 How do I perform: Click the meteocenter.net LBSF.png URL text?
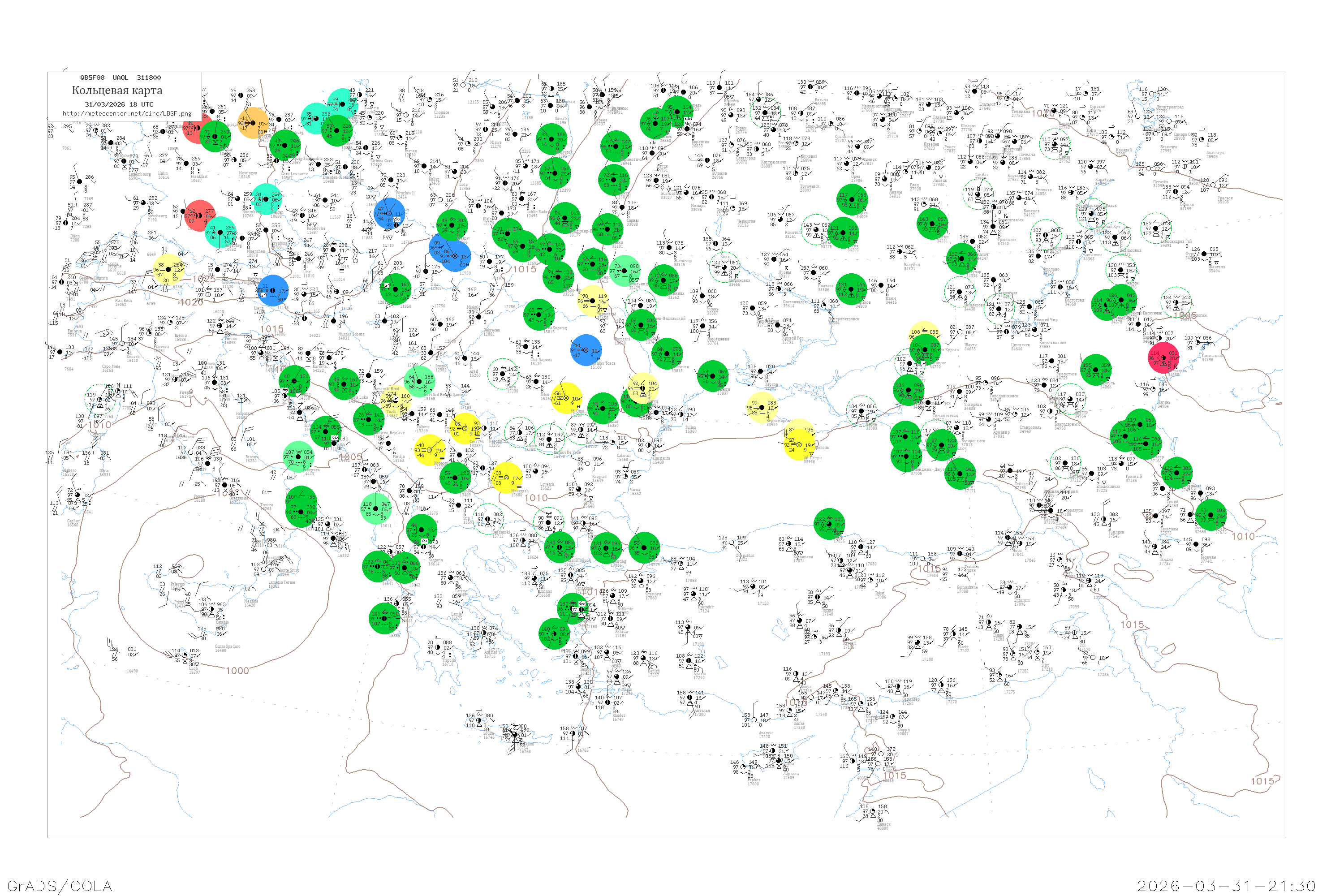[x=127, y=114]
